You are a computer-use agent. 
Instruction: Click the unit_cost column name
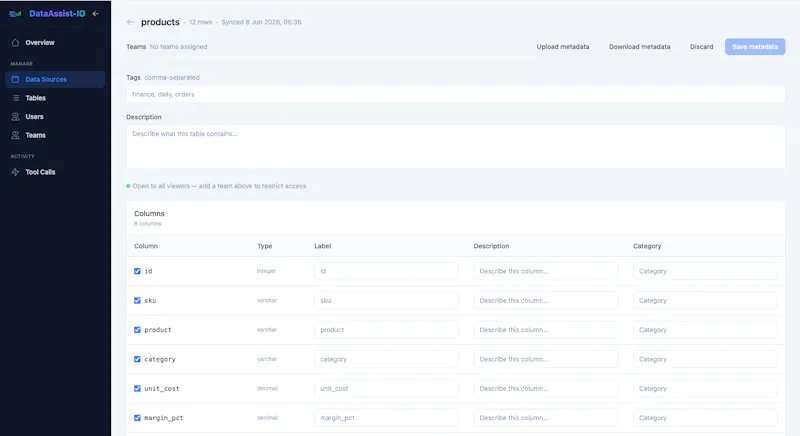pyautogui.click(x=162, y=389)
